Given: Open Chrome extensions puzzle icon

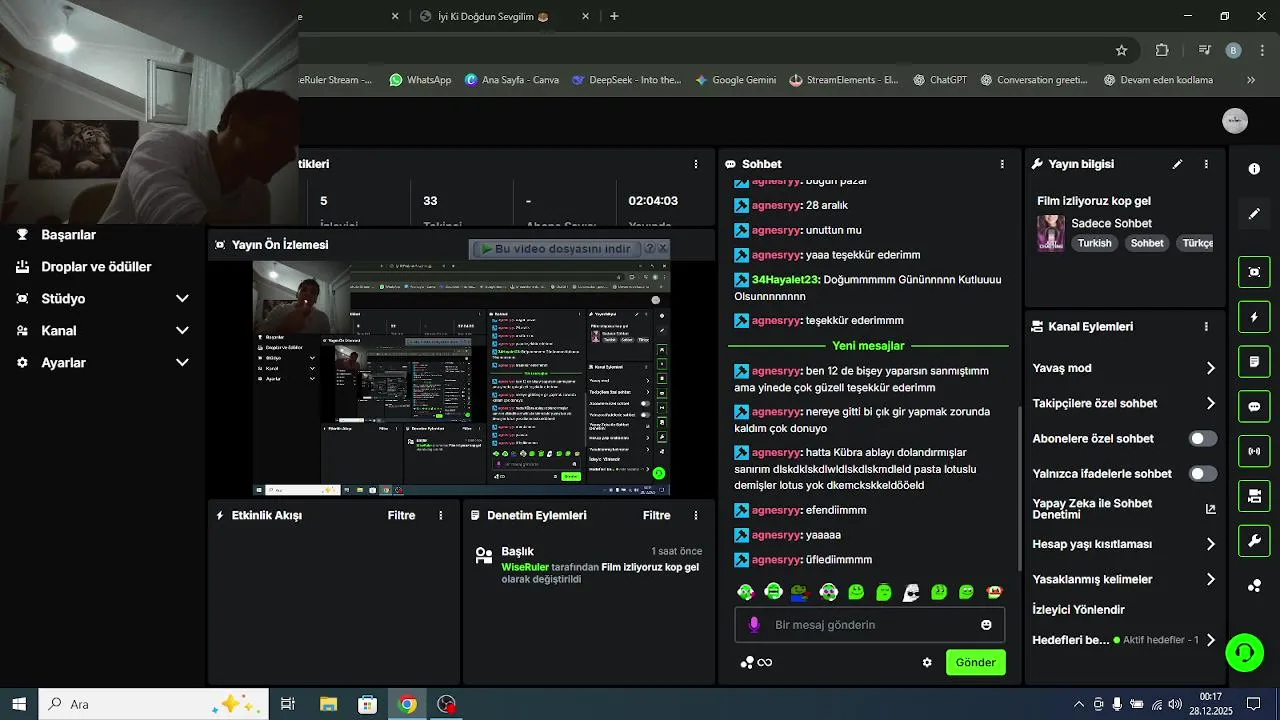Looking at the screenshot, I should (x=1162, y=50).
